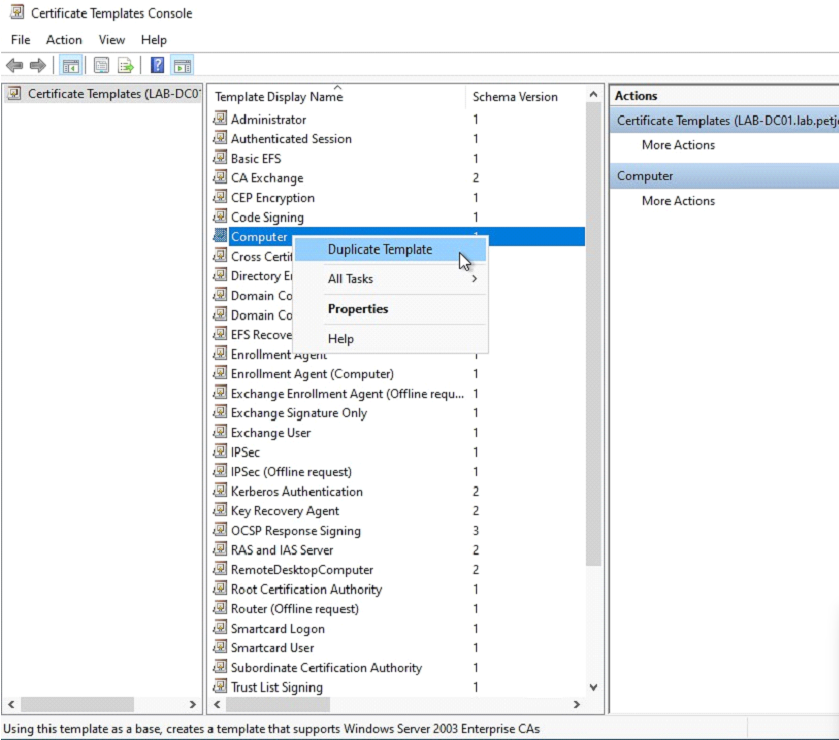Choose Properties in the context menu

pos(358,309)
